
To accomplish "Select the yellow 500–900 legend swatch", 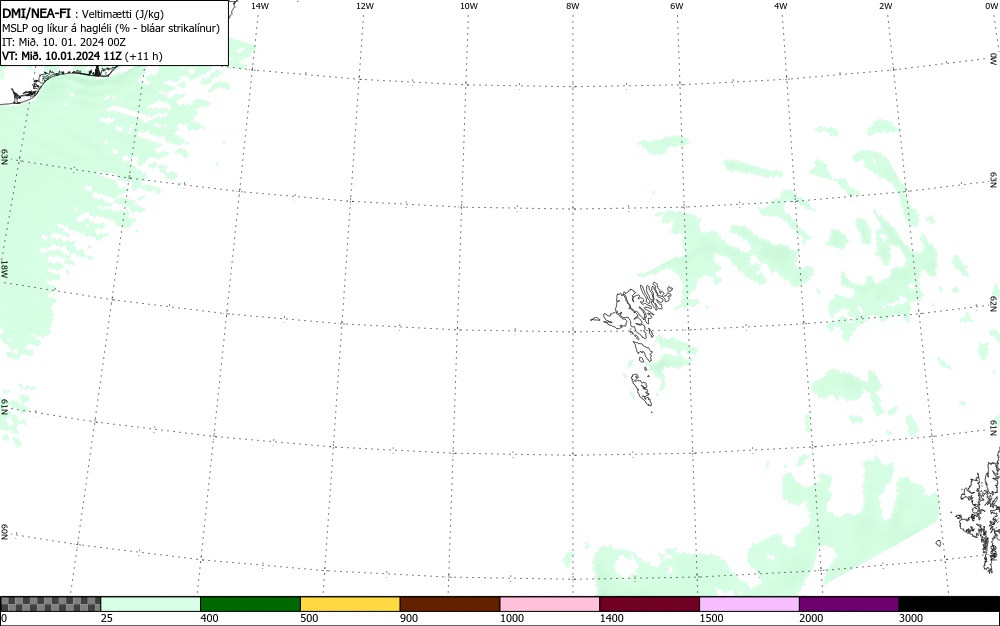I will (350, 604).
